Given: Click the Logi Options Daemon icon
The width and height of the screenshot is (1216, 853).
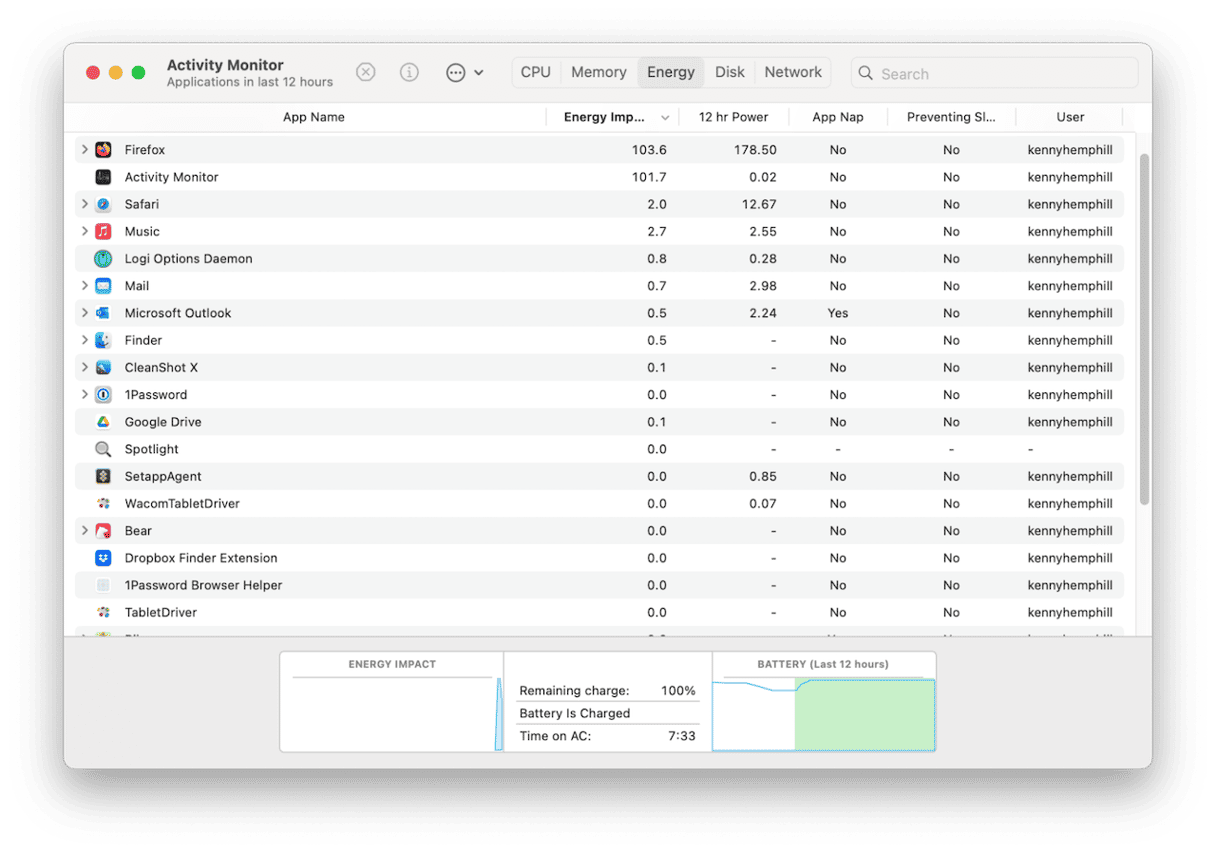Looking at the screenshot, I should click(x=103, y=259).
